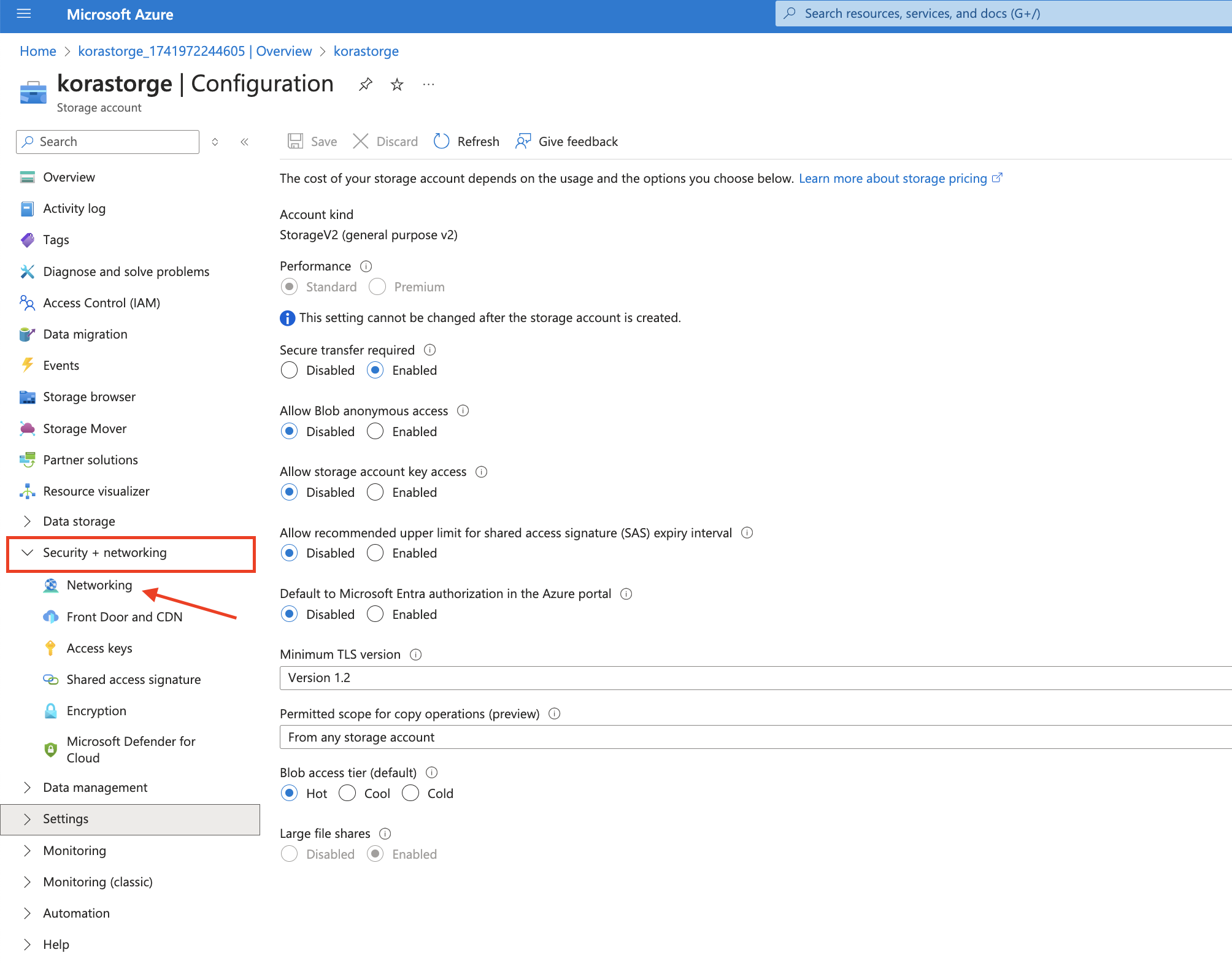Enable recommended SAS expiry interval limit
The width and height of the screenshot is (1232, 963).
(x=375, y=553)
